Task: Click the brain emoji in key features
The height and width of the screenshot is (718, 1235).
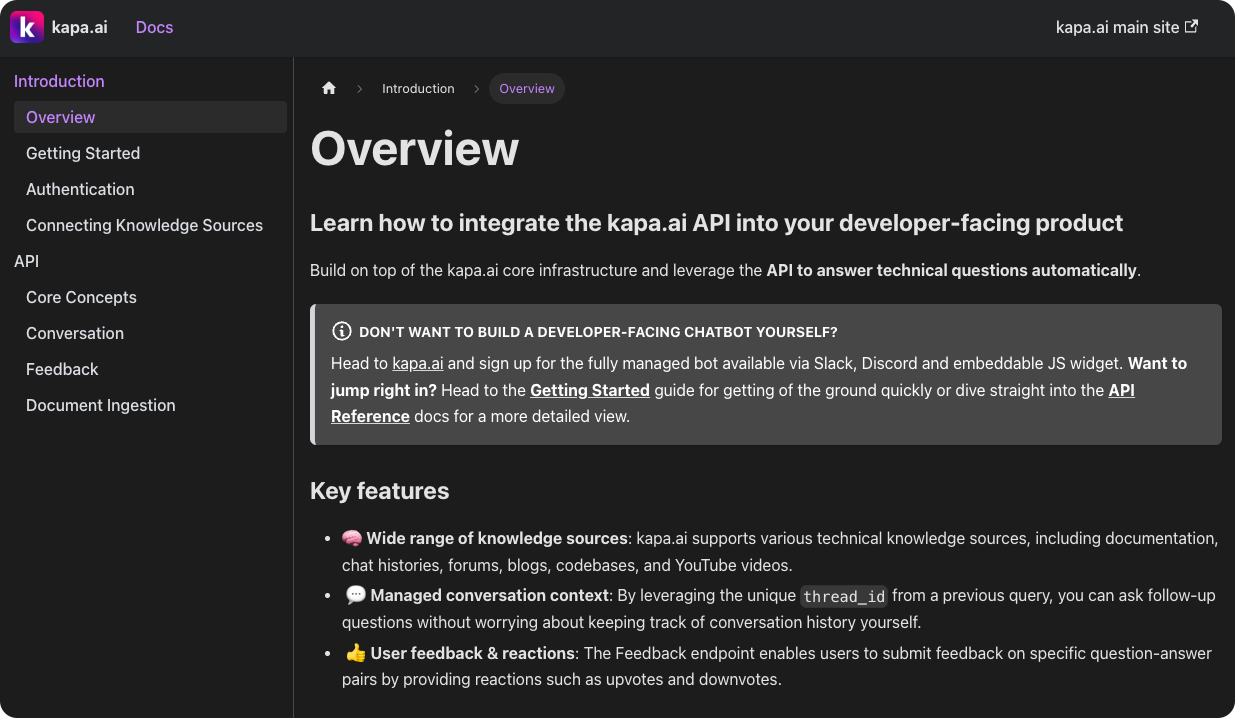Action: 352,538
